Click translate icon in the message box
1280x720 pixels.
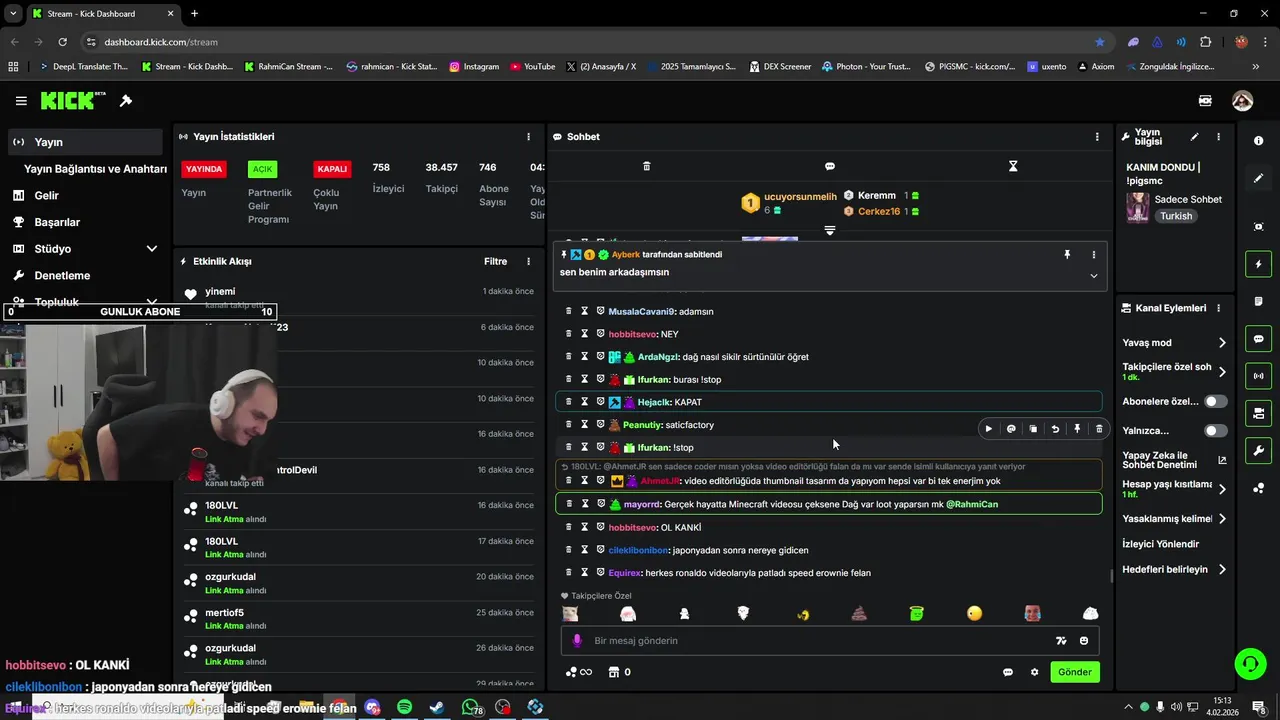pyautogui.click(x=1061, y=641)
